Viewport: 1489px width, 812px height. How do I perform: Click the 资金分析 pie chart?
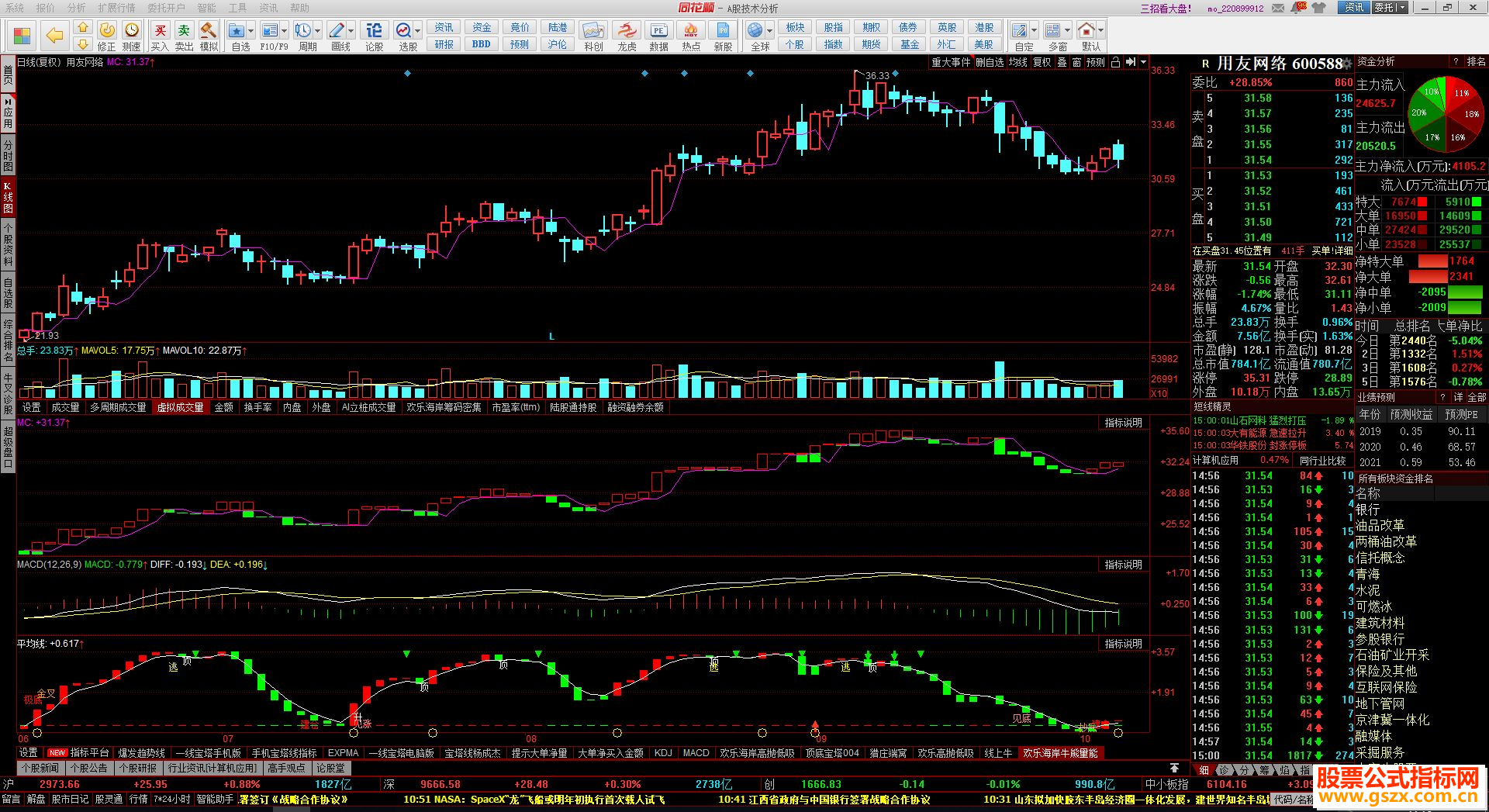click(x=1446, y=113)
